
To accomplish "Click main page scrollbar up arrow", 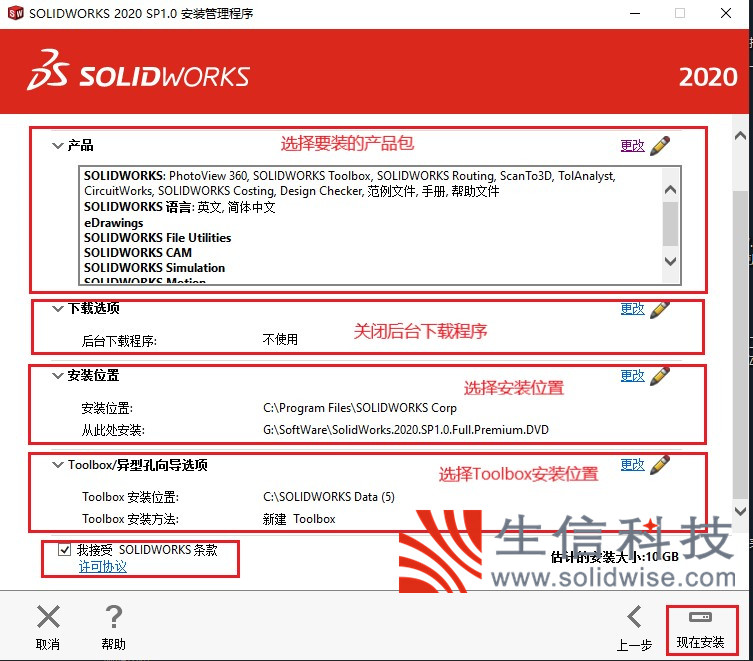I will coord(741,136).
